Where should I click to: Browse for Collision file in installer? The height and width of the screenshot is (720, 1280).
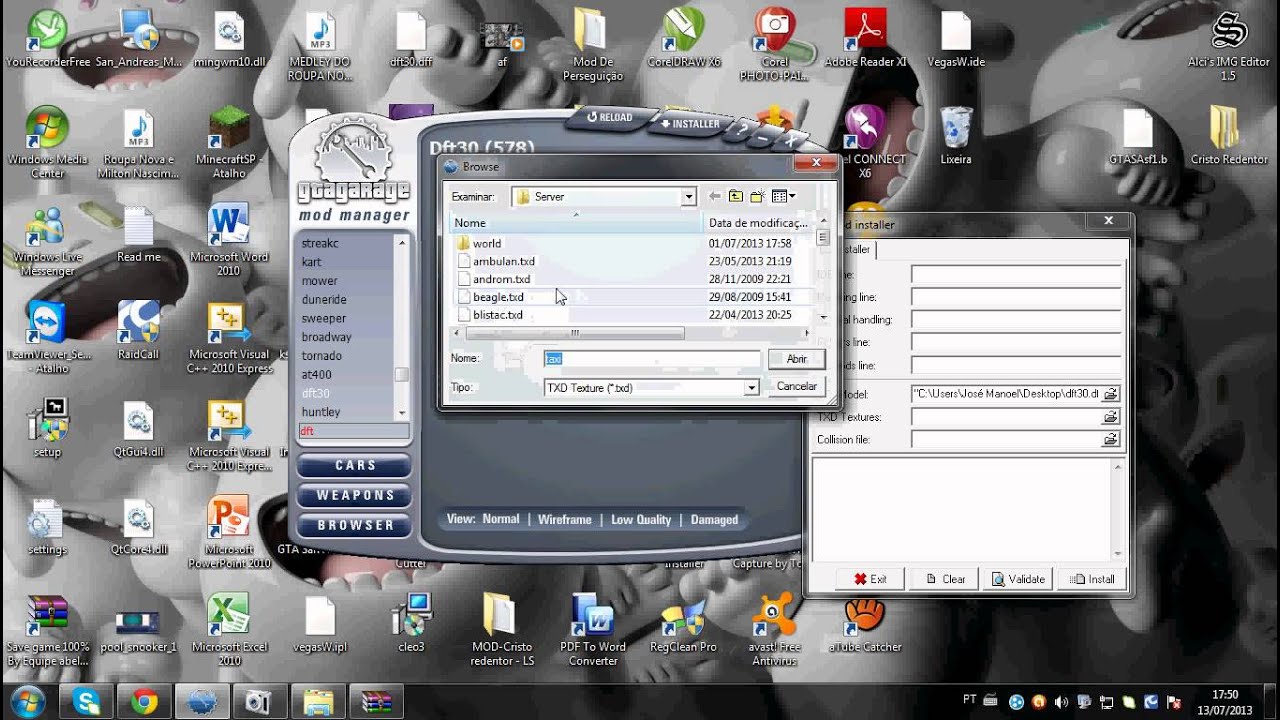tap(1110, 439)
